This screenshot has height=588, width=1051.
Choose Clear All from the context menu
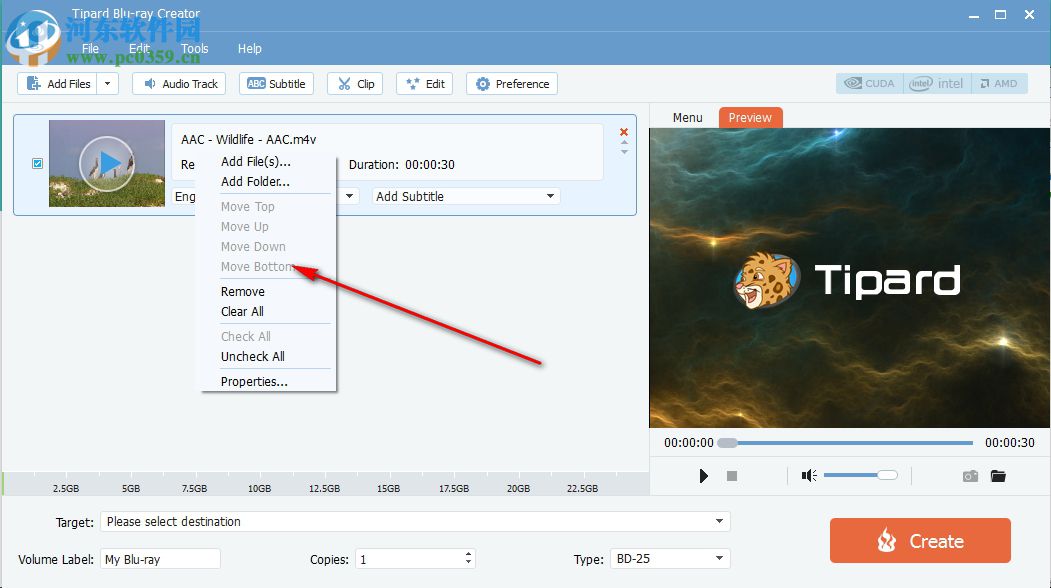pyautogui.click(x=242, y=311)
